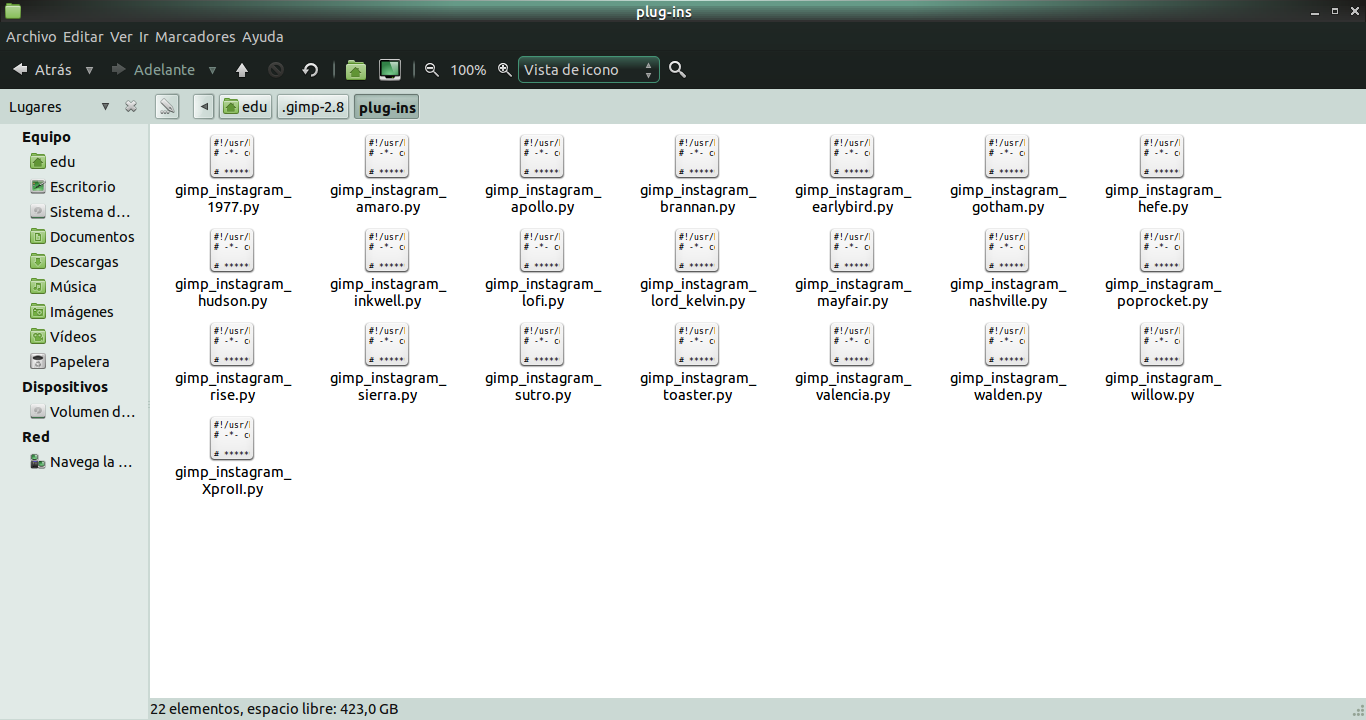Screen dimensions: 1366x720
Task: Open the Marcadores menu
Action: click(195, 37)
